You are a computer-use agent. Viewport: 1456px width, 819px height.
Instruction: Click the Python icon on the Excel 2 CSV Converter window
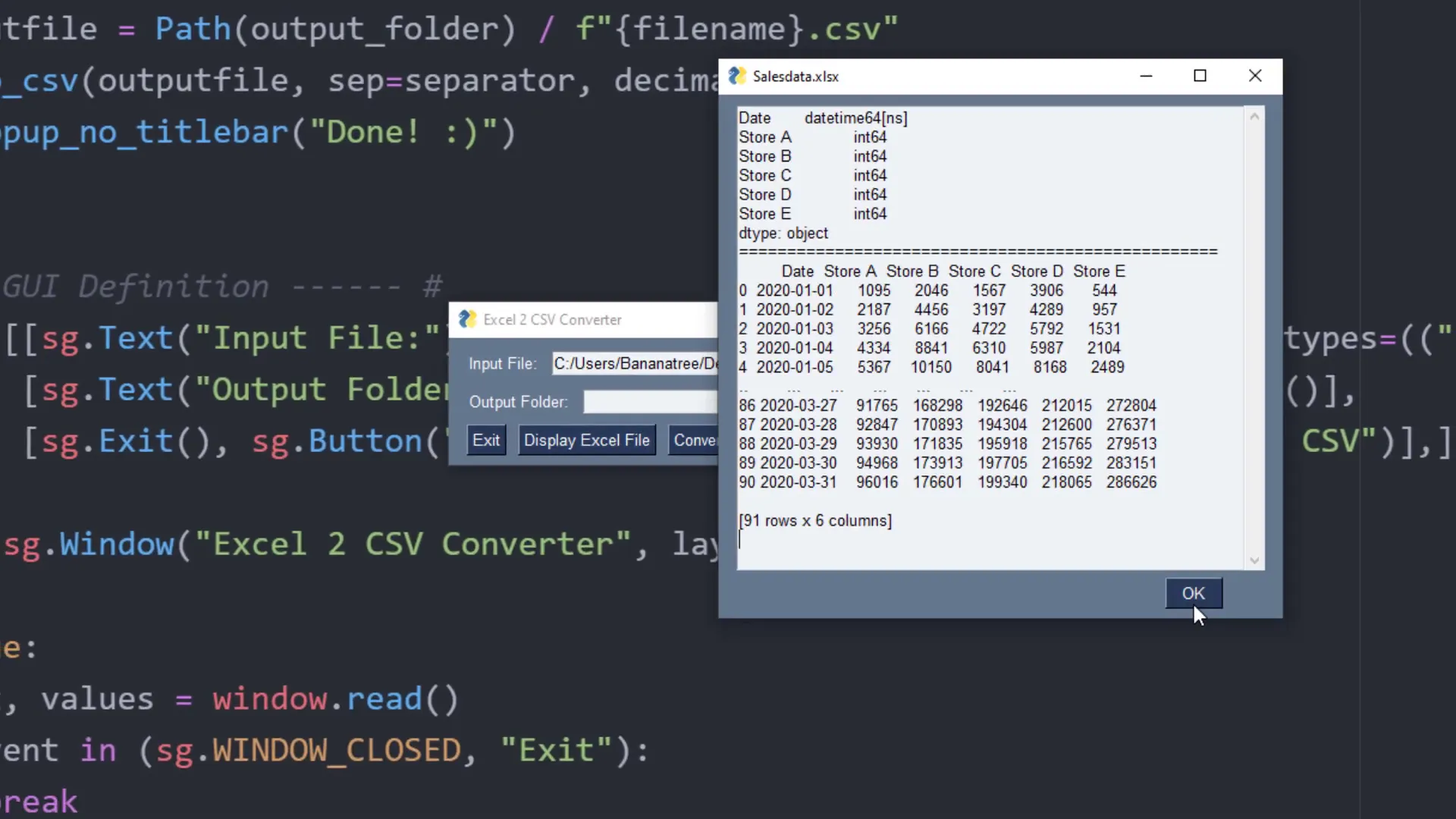466,319
